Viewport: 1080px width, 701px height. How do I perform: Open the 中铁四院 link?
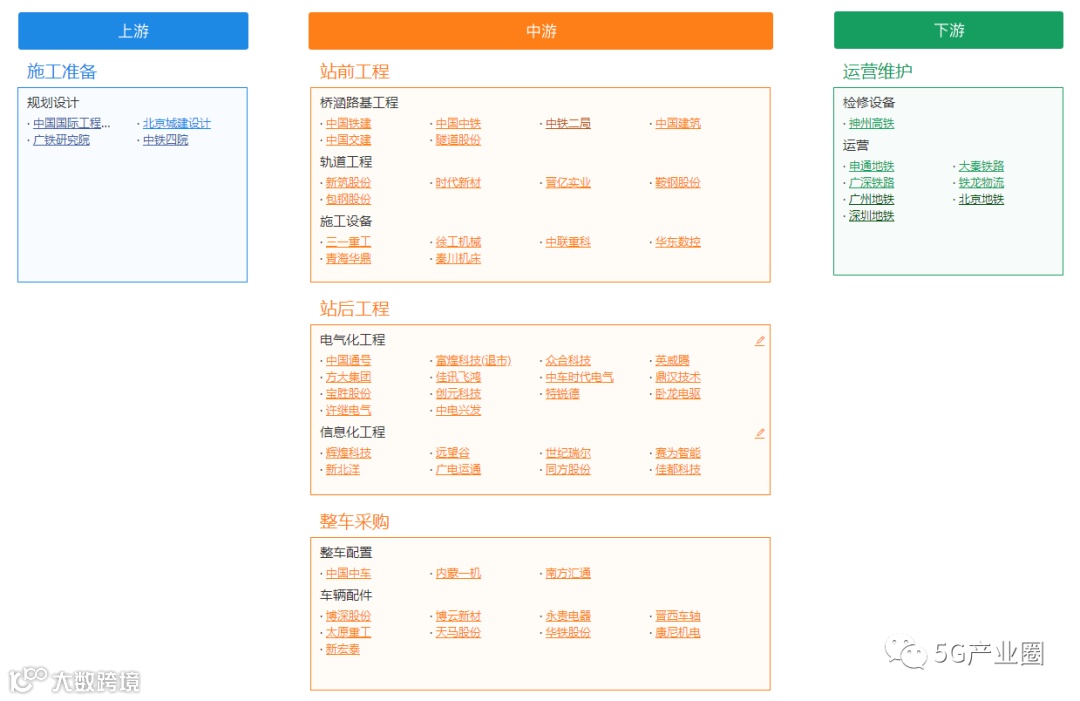[x=165, y=140]
